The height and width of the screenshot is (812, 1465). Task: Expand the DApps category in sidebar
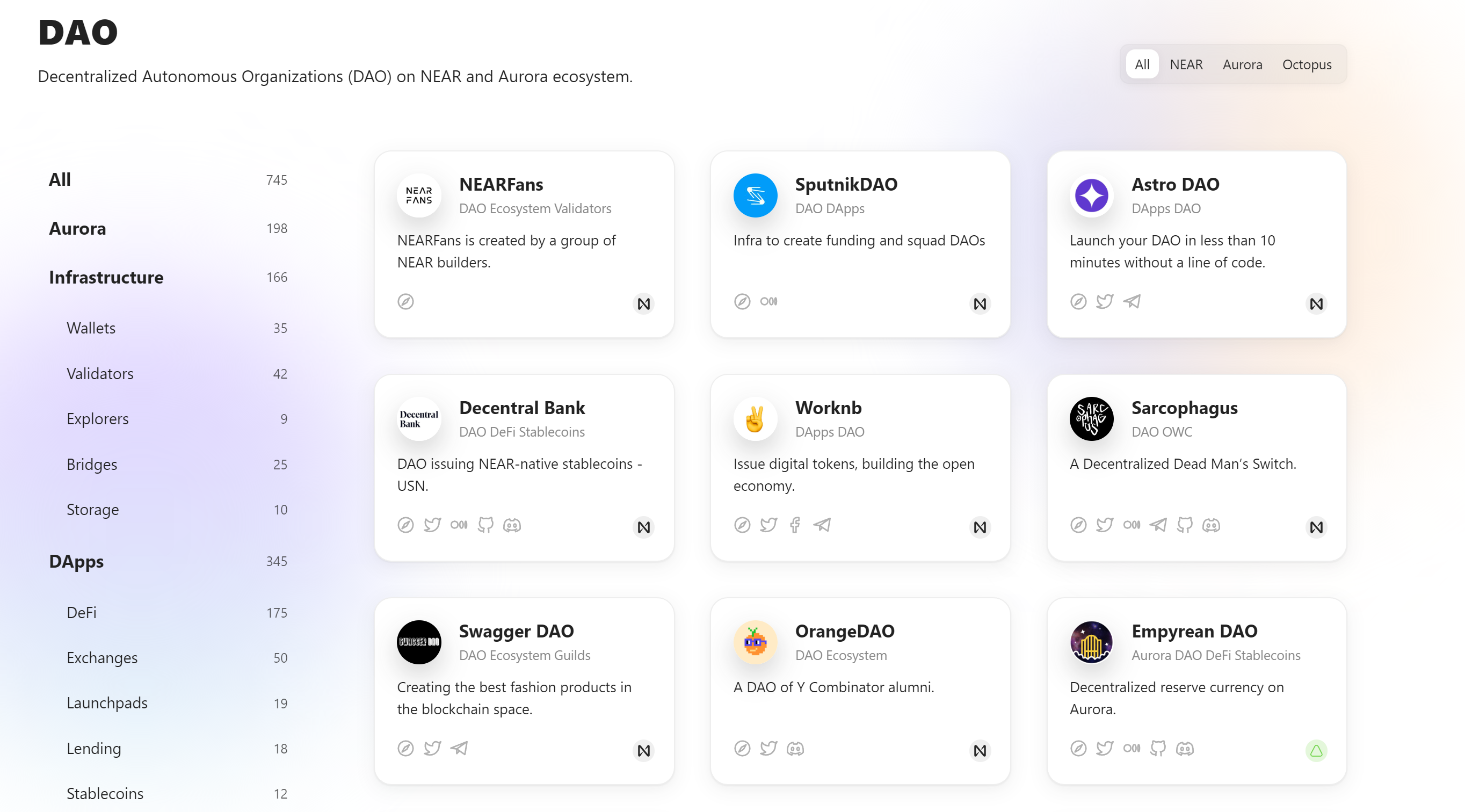tap(76, 561)
